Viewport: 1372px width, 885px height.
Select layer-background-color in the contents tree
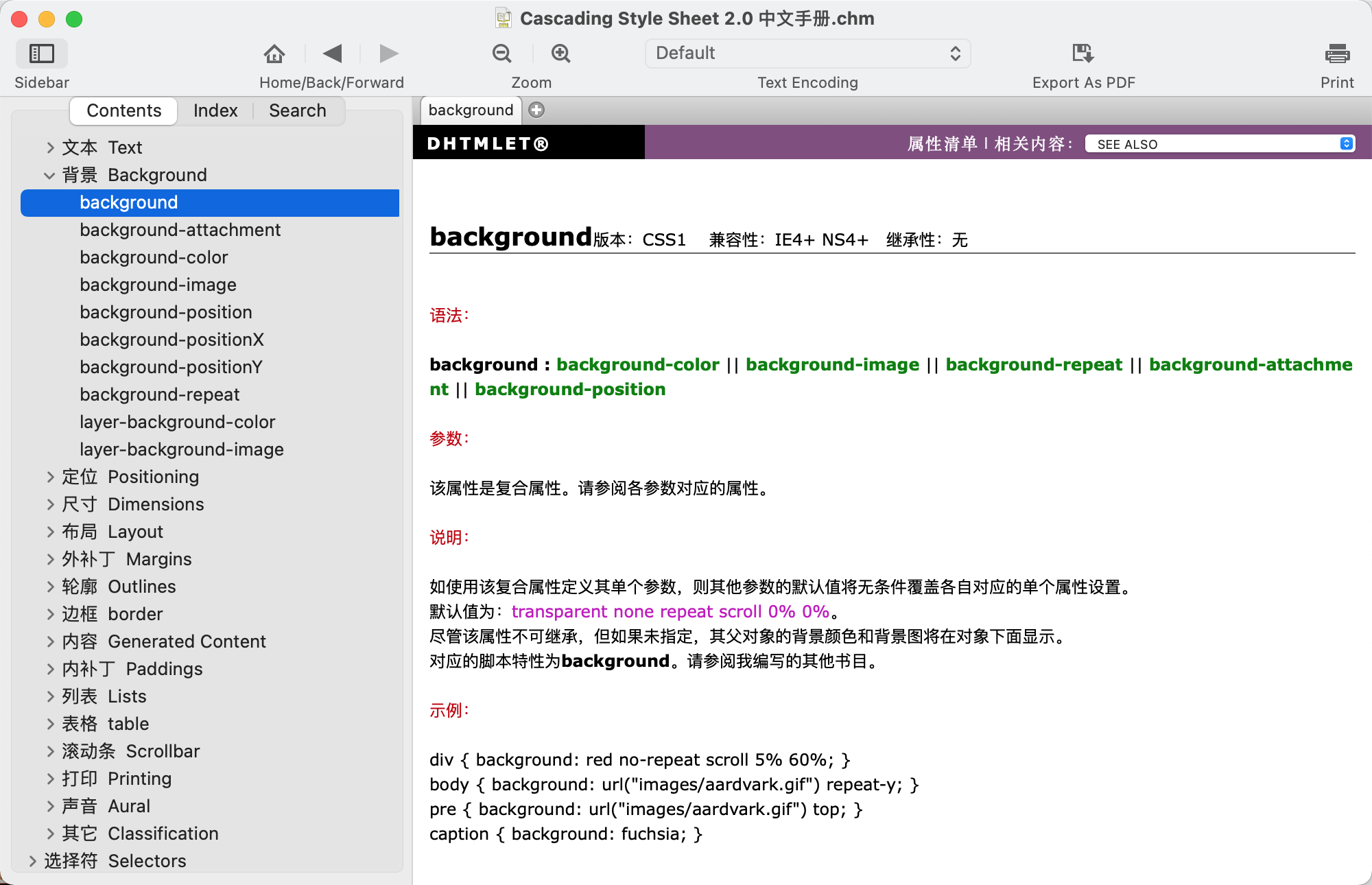[x=178, y=422]
